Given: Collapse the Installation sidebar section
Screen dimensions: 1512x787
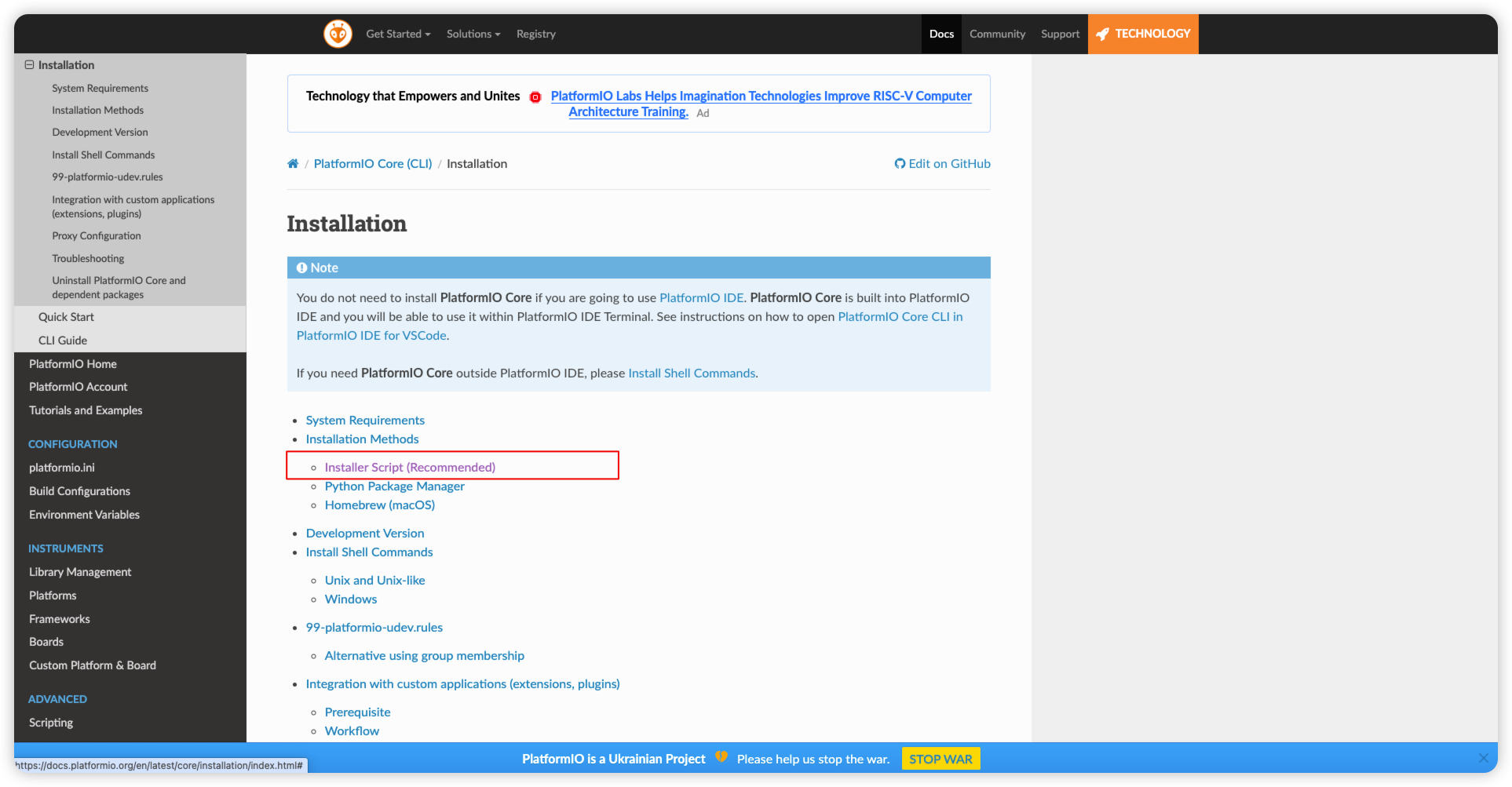Looking at the screenshot, I should (x=29, y=65).
